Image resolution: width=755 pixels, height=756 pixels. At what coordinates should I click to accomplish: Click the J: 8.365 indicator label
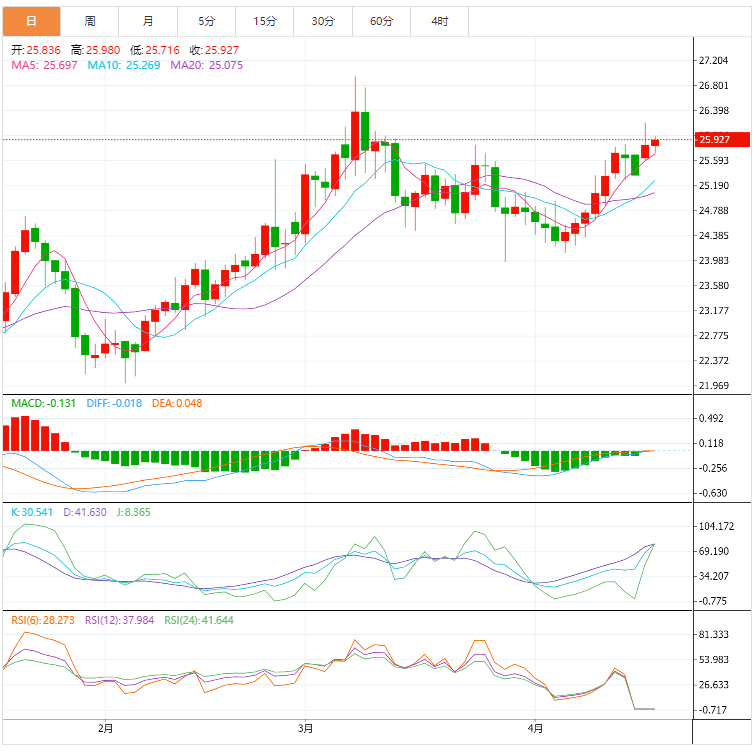pos(134,512)
